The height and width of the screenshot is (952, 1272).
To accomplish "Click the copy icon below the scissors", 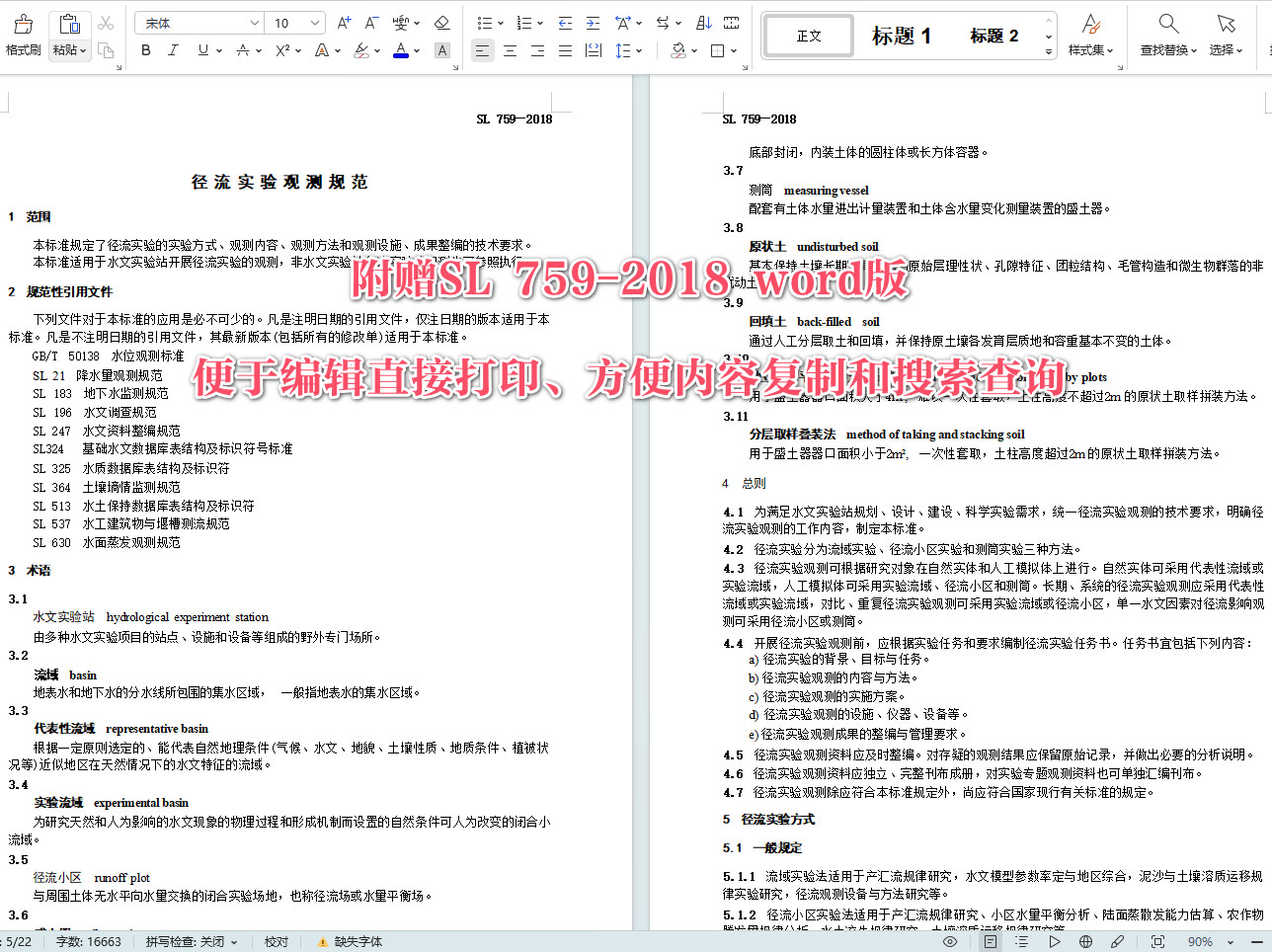I will click(x=108, y=50).
